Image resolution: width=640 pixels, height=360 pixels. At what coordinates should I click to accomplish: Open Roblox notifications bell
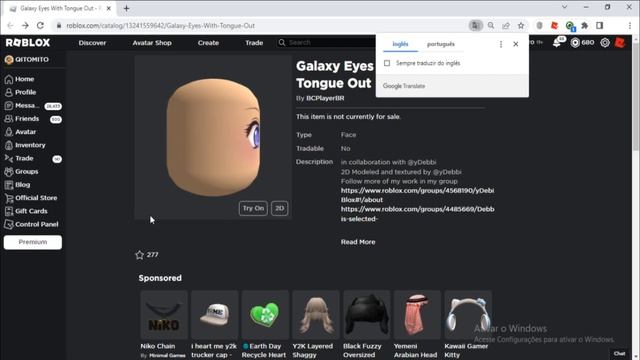[557, 42]
